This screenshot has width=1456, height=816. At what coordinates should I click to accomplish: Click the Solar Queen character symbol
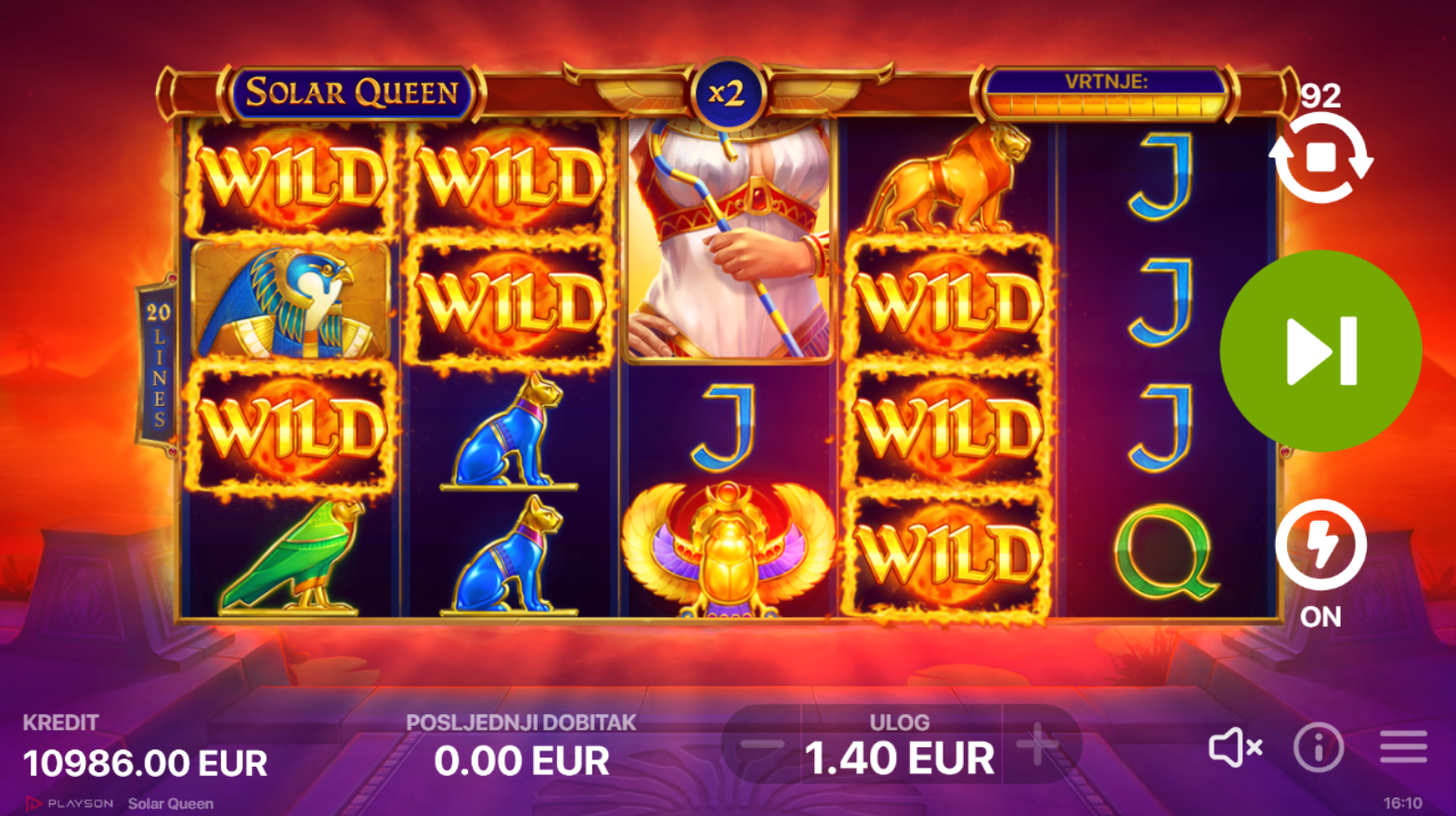pyautogui.click(x=728, y=240)
